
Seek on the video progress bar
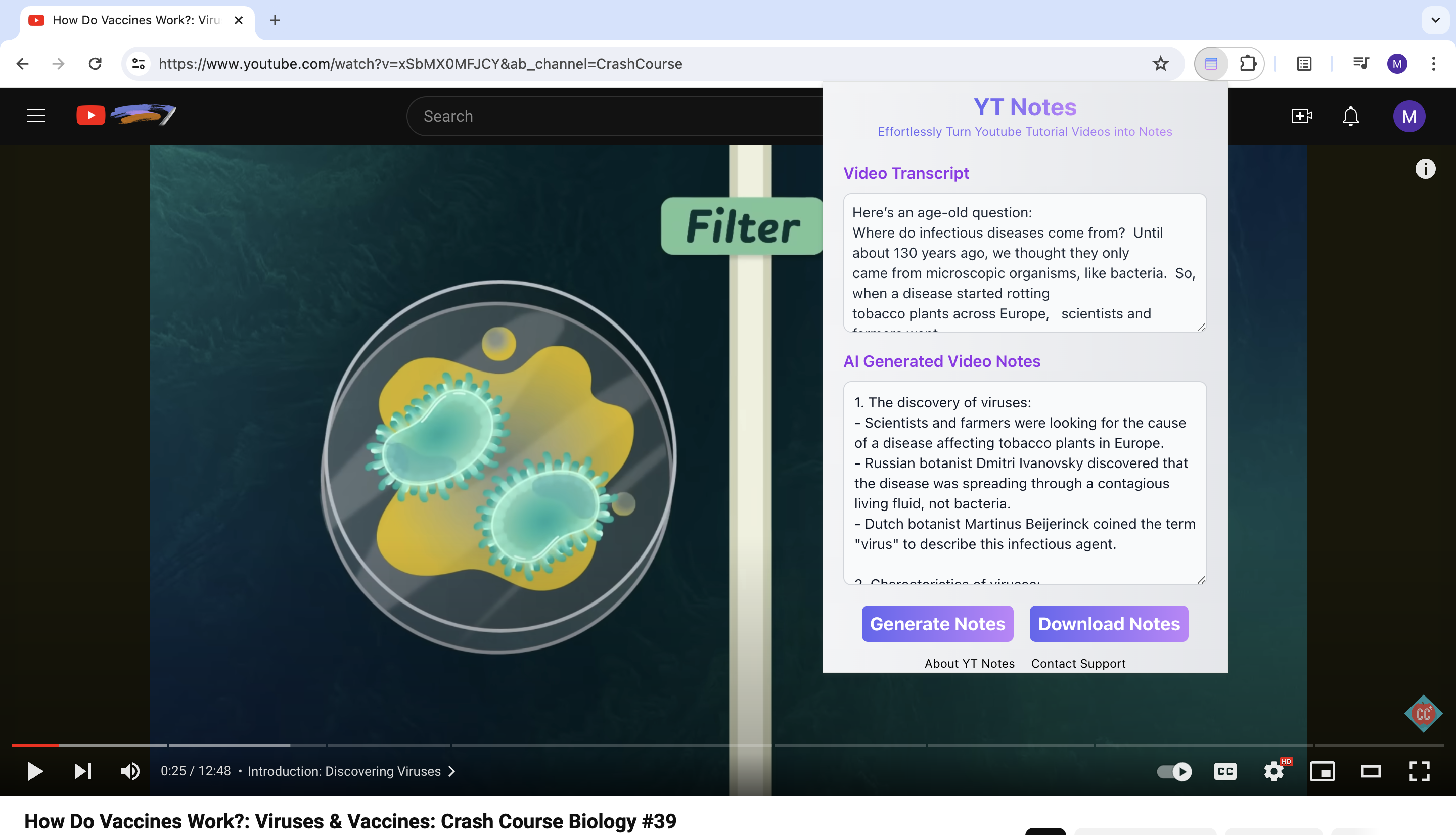pos(727,745)
